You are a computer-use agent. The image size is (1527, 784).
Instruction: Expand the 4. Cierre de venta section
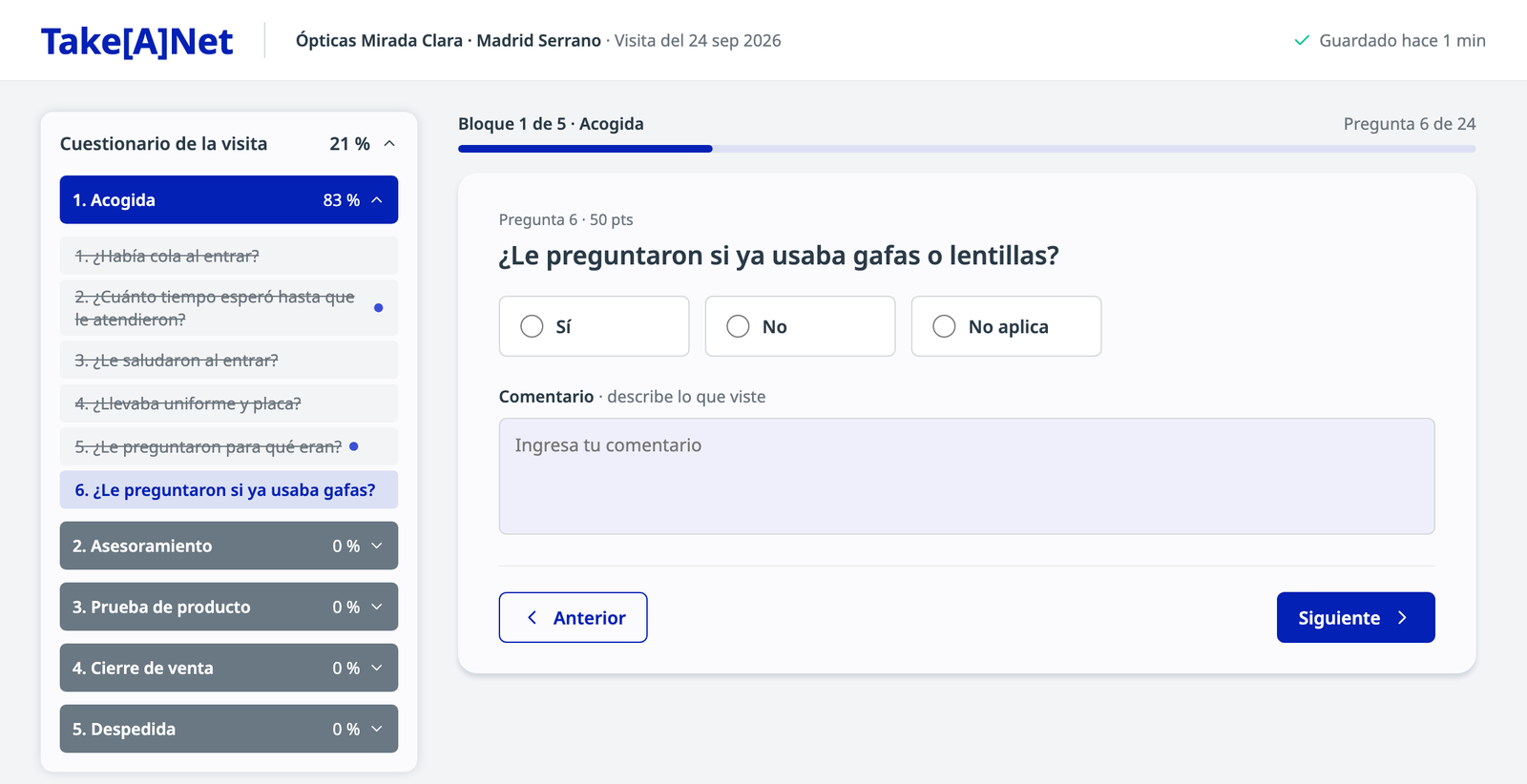(x=229, y=668)
